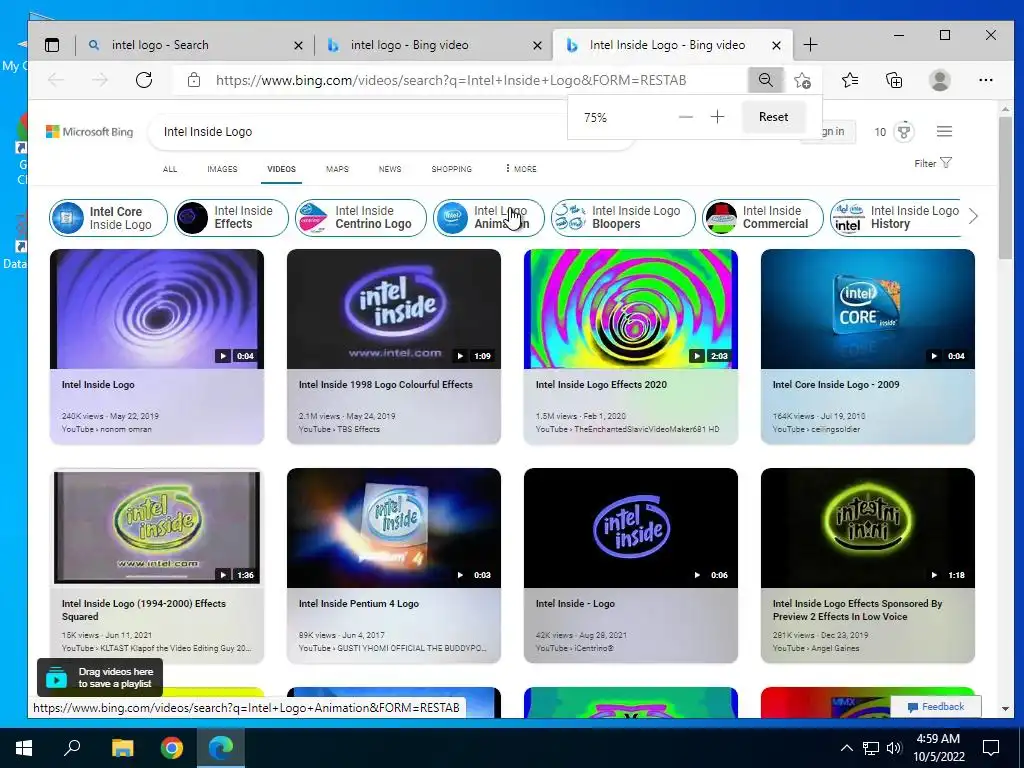The height and width of the screenshot is (768, 1024).
Task: Expand the MORE search categories menu
Action: 521,169
